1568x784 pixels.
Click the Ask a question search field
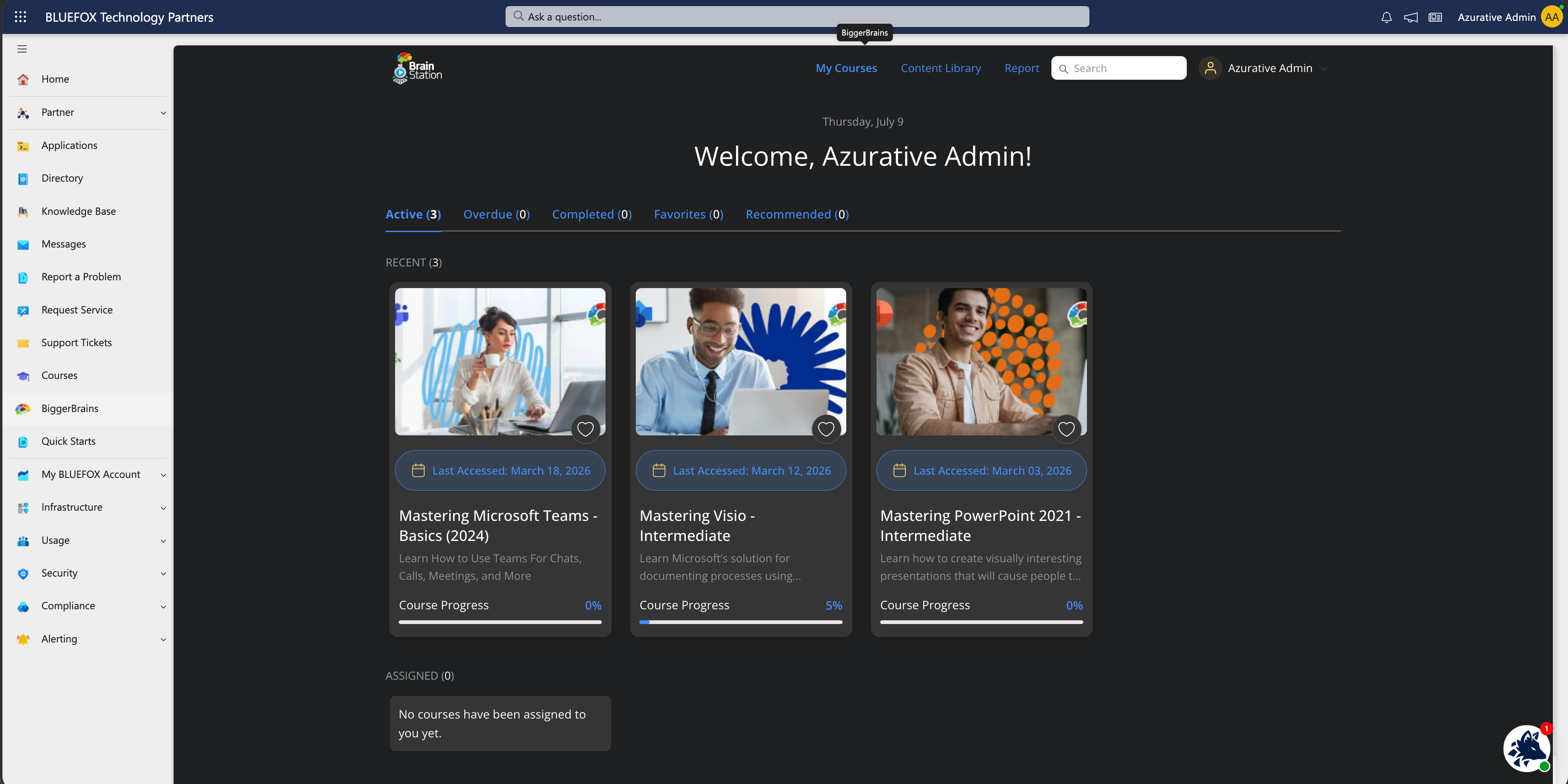coord(797,16)
